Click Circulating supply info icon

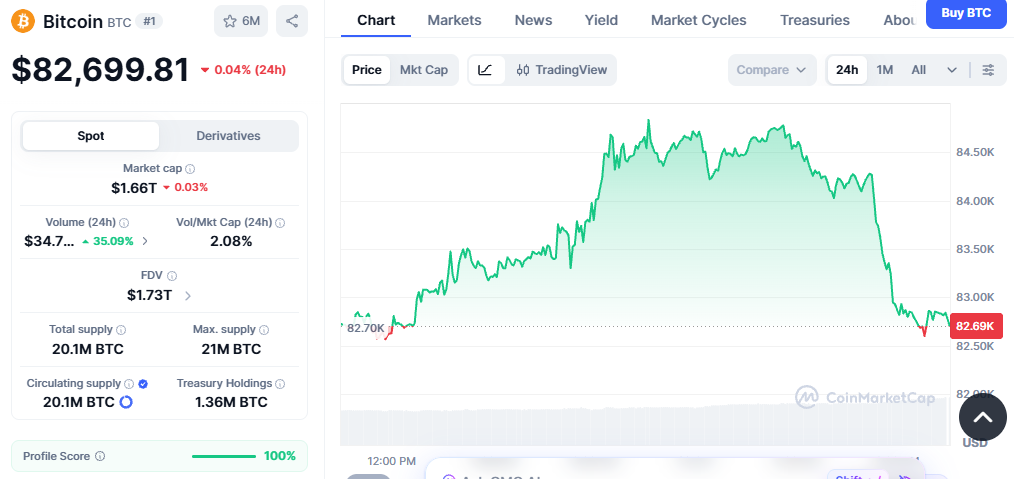pyautogui.click(x=129, y=383)
